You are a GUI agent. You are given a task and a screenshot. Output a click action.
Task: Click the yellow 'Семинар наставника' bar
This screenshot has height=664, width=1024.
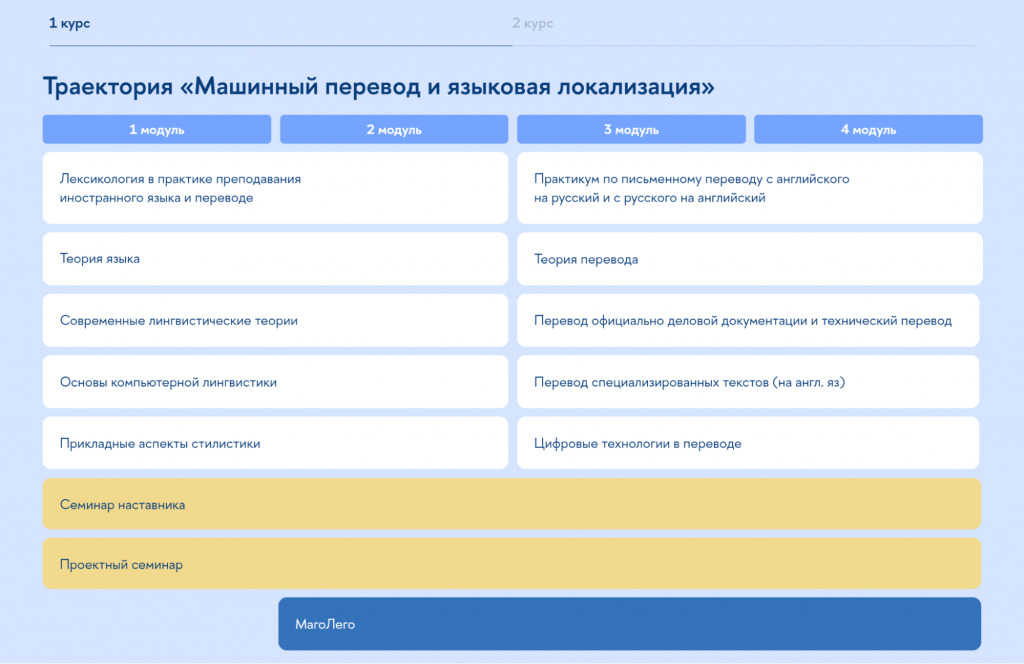512,504
